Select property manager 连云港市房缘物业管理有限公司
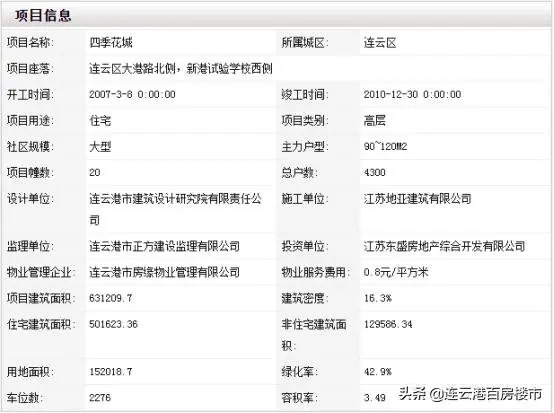554x413 pixels. point(164,272)
